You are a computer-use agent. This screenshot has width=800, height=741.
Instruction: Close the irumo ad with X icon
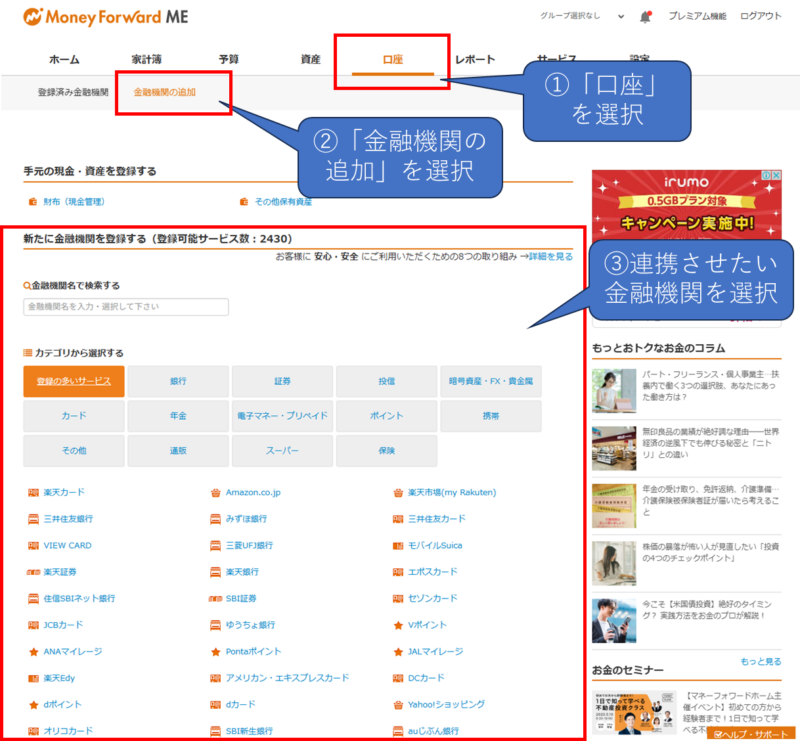(776, 175)
